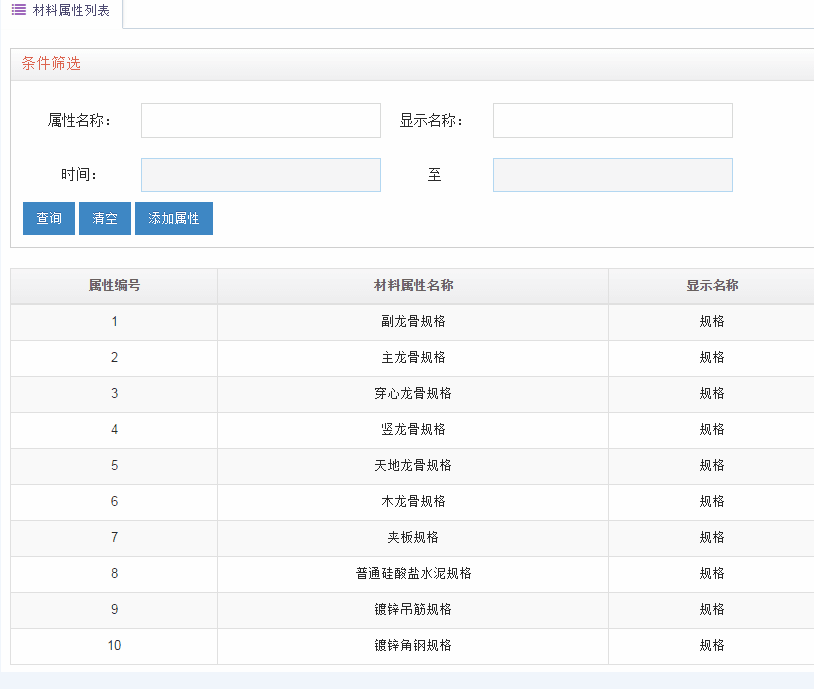The height and width of the screenshot is (689, 814).
Task: Click attribute number 7 cell
Action: pyautogui.click(x=114, y=538)
